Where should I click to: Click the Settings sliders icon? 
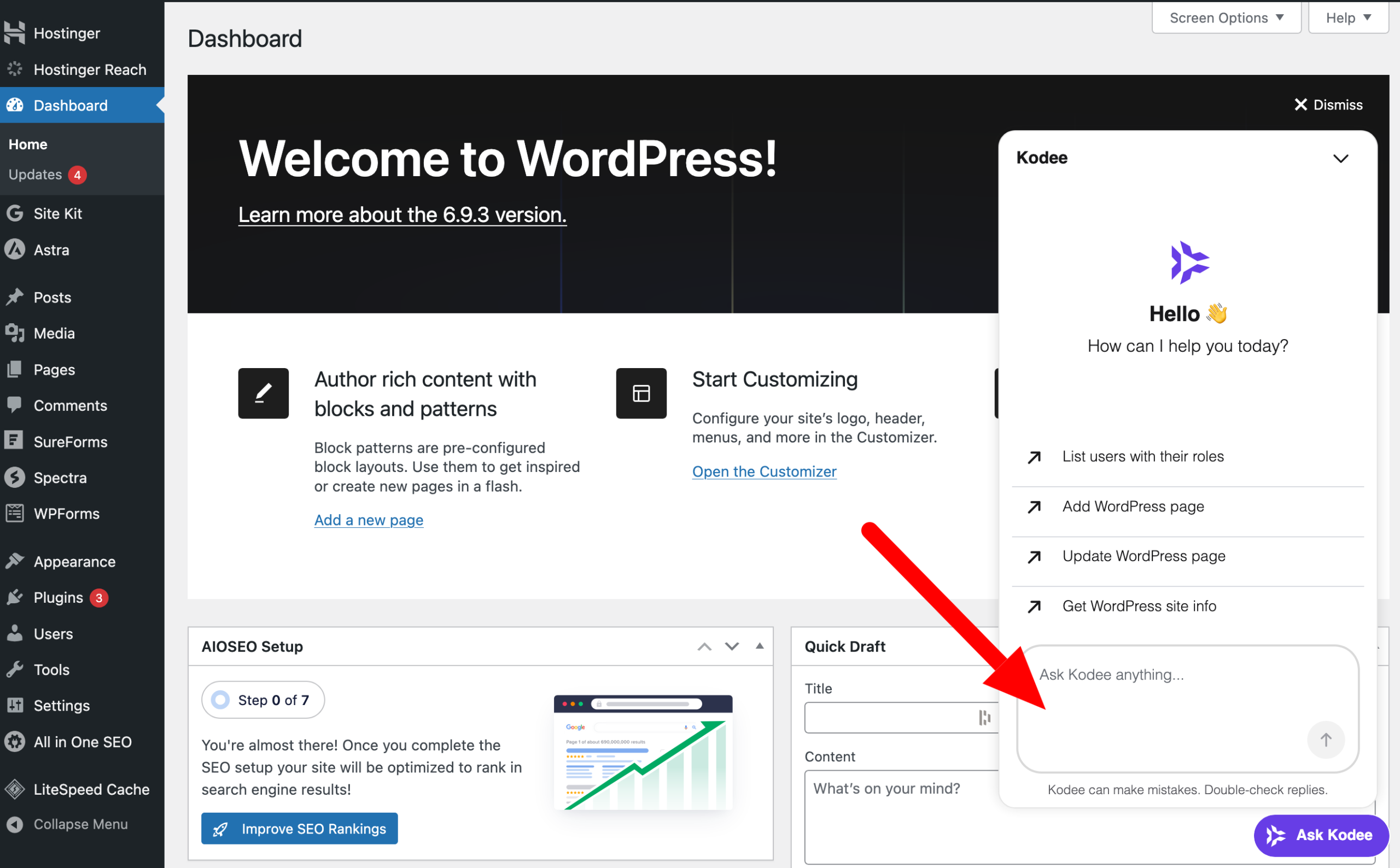[15, 705]
